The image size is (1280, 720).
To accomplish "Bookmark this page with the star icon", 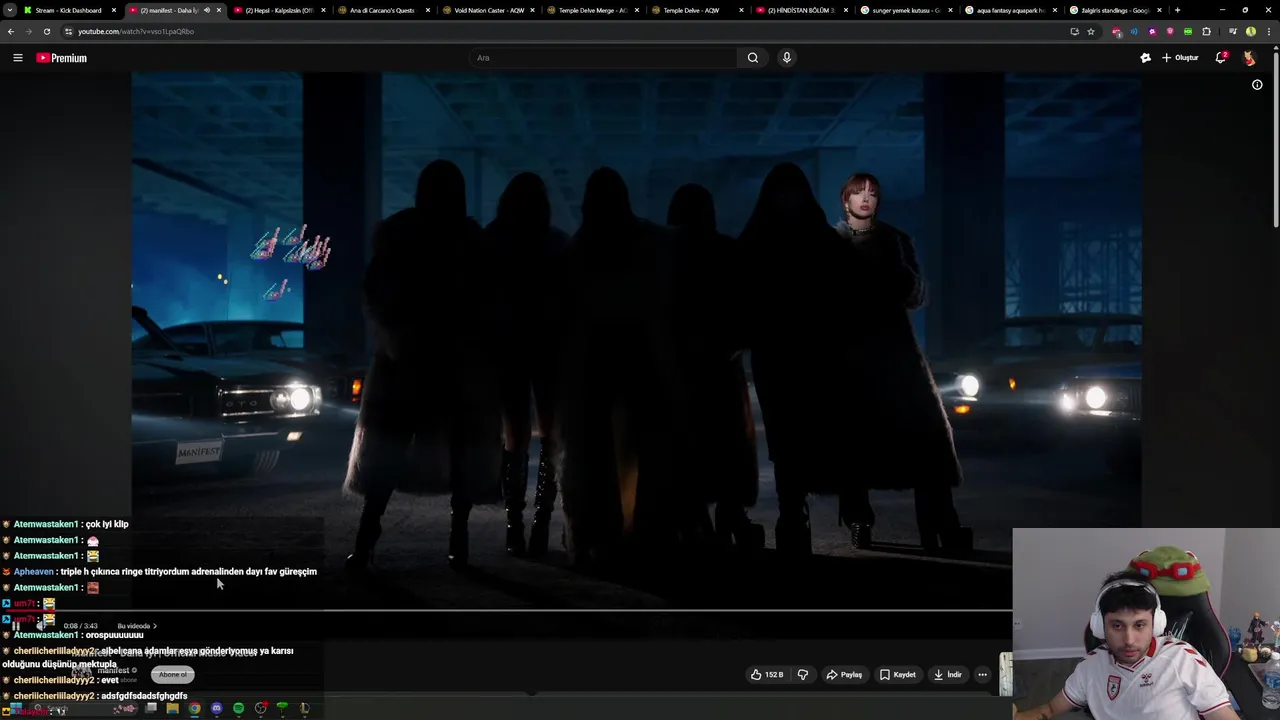I will [1091, 31].
